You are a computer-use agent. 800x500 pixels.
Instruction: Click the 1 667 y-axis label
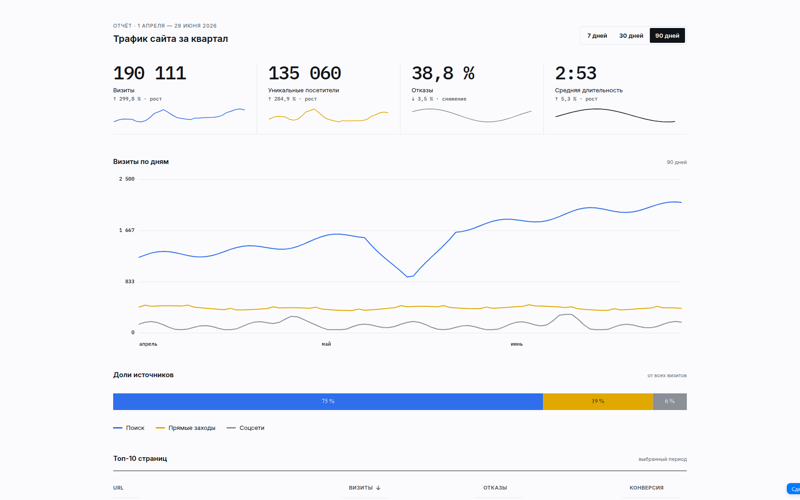127,231
